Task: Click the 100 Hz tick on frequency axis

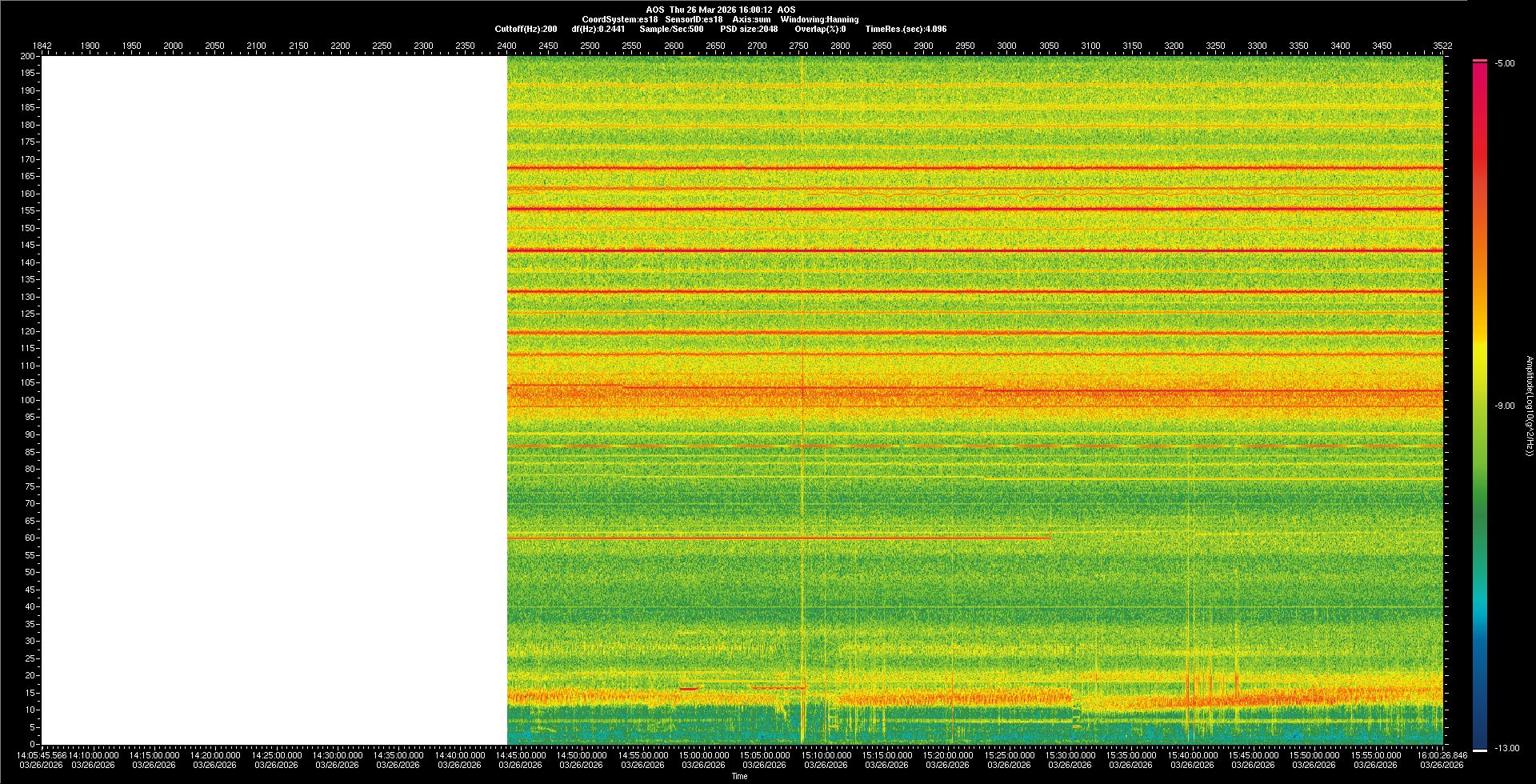Action: click(28, 400)
